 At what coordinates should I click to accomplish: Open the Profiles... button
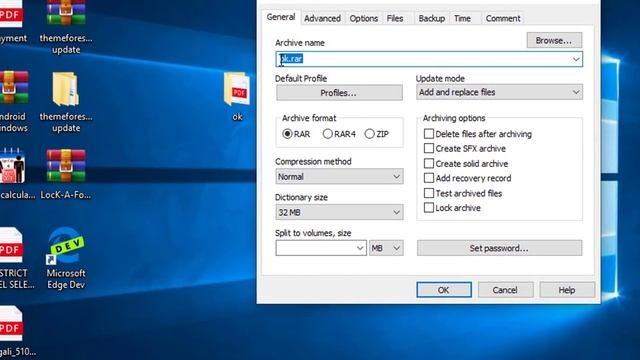coord(339,93)
